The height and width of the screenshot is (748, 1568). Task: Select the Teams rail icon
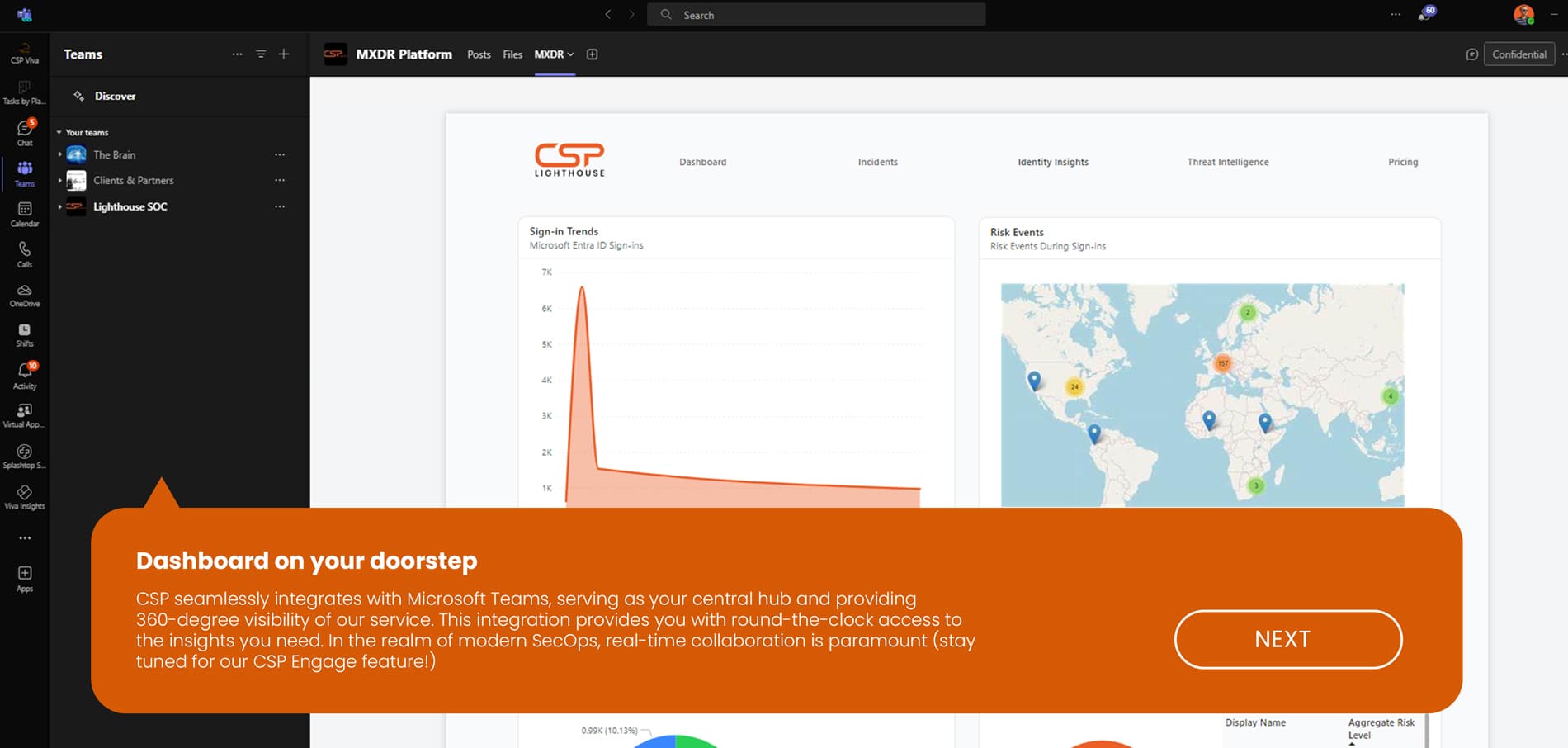[25, 173]
